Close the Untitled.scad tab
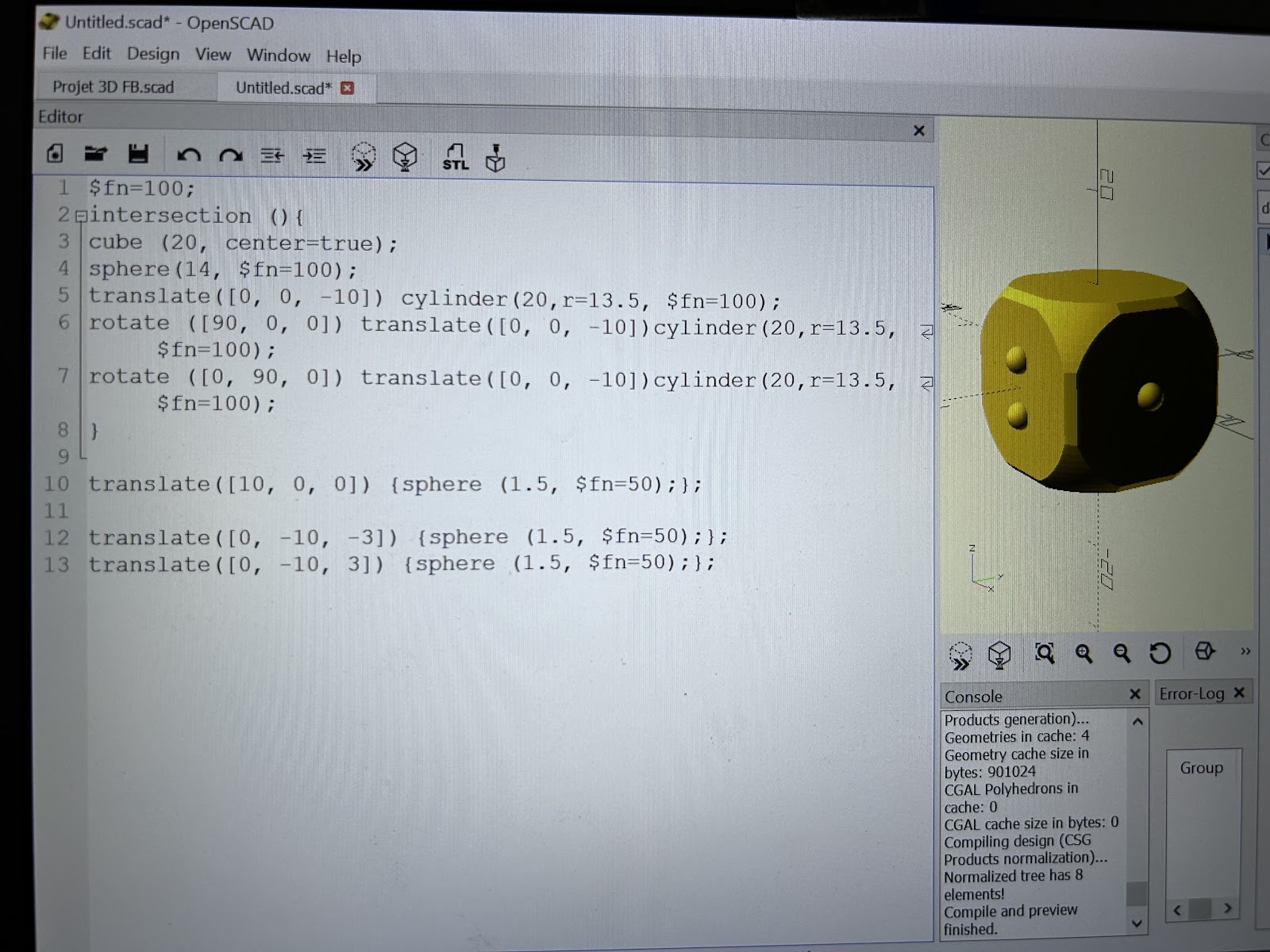The image size is (1270, 952). click(347, 88)
